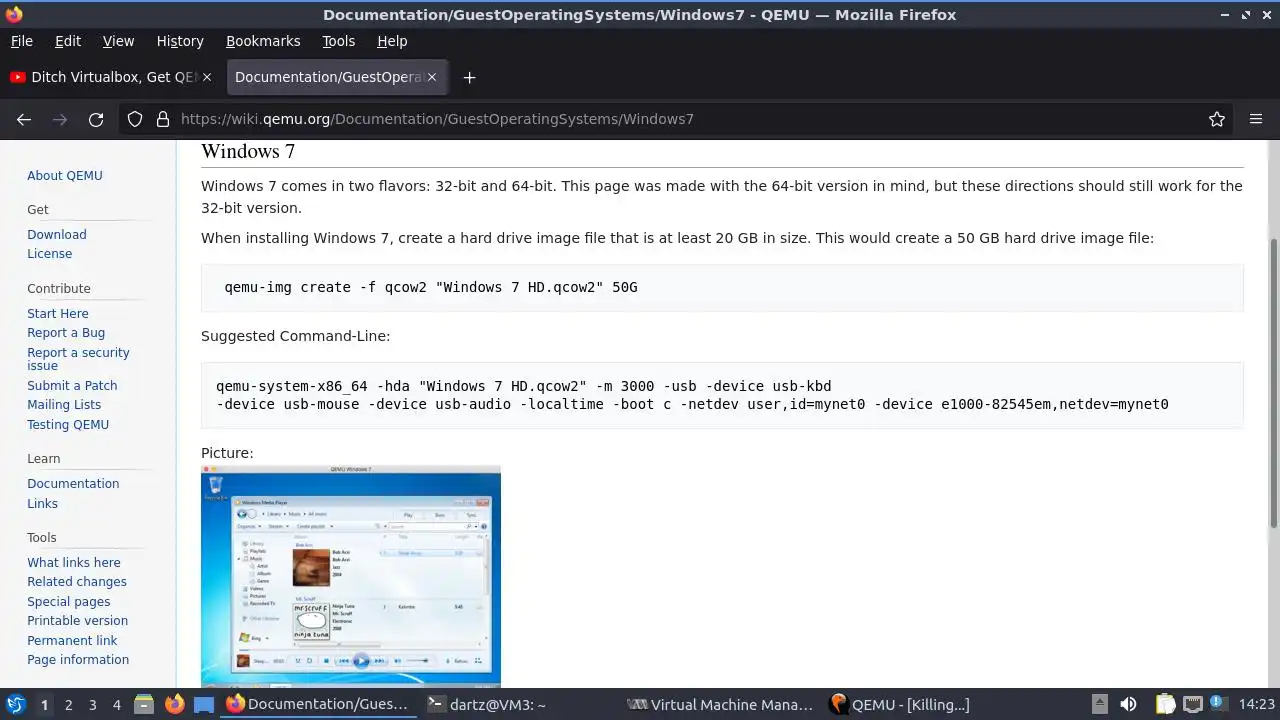Image resolution: width=1280 pixels, height=720 pixels.
Task: Select the Firefox Documentation/Gues... taskbar window
Action: coord(318,704)
